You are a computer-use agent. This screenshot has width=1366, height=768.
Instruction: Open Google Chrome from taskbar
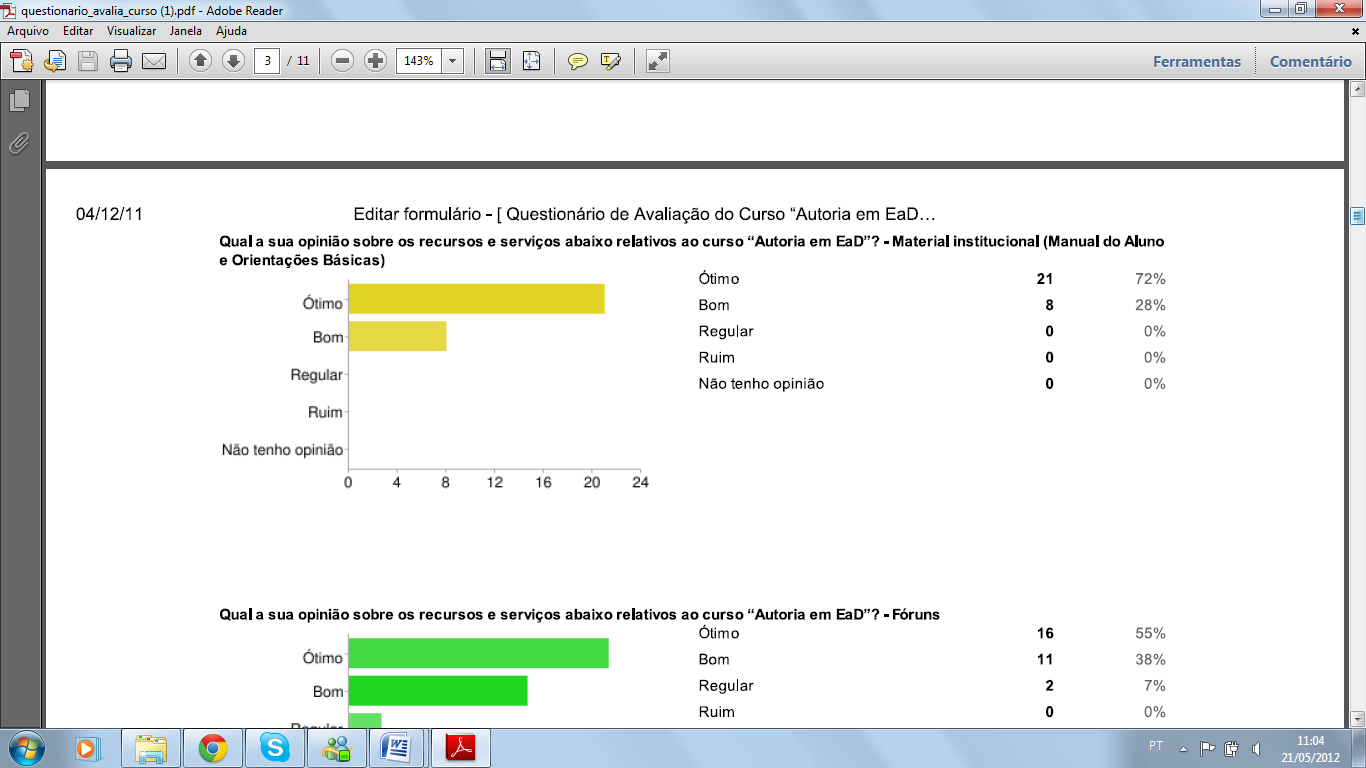point(213,747)
